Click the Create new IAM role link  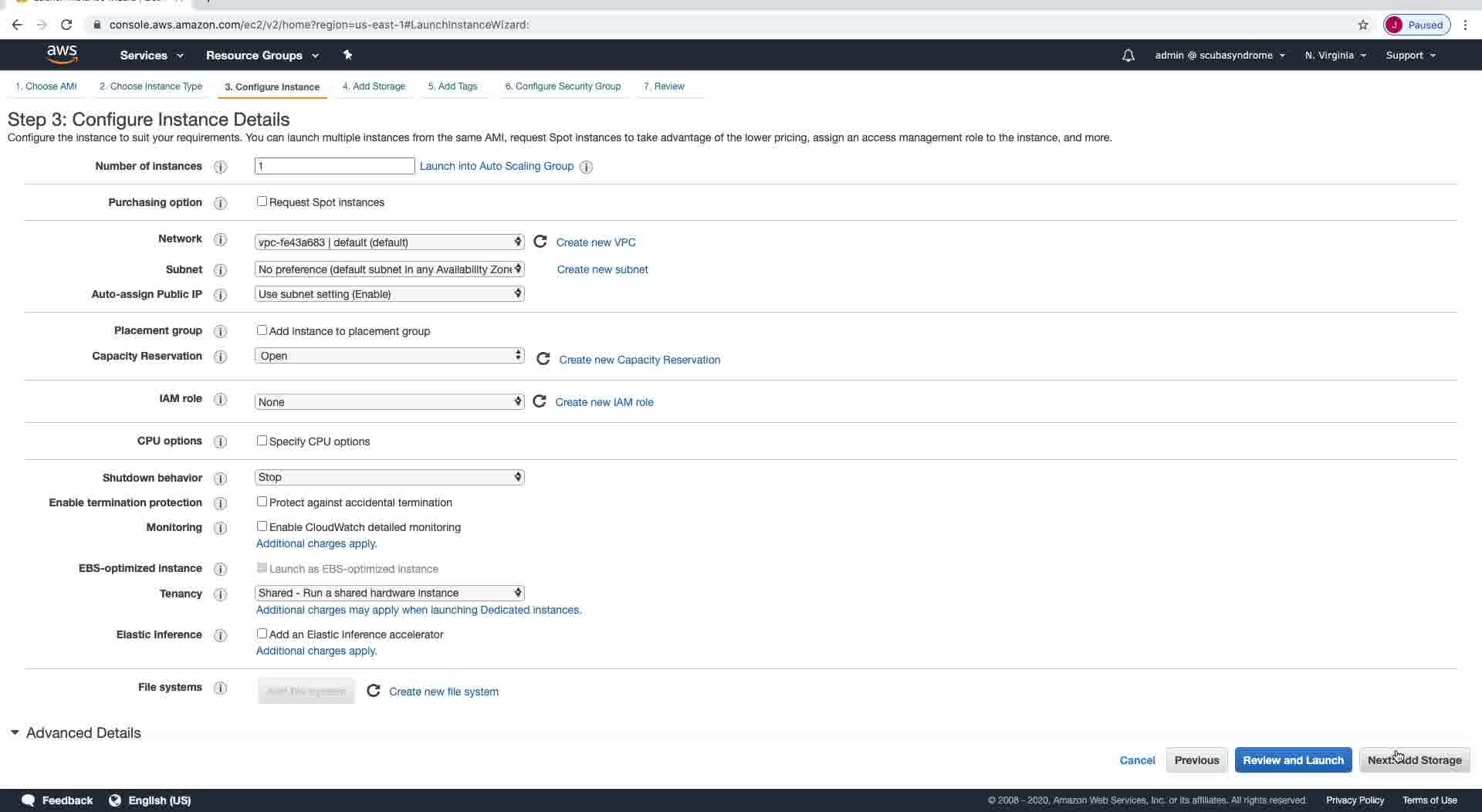point(604,402)
